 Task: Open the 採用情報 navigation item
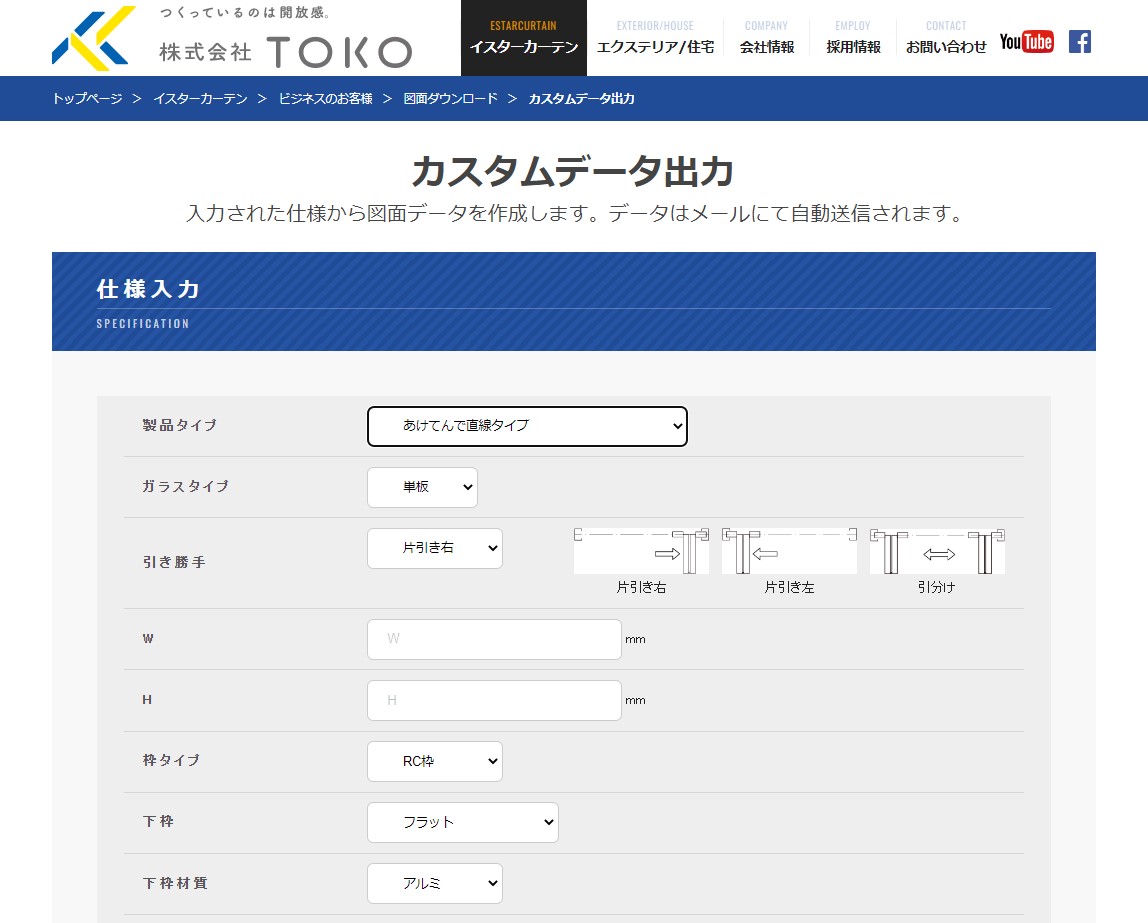[x=853, y=38]
